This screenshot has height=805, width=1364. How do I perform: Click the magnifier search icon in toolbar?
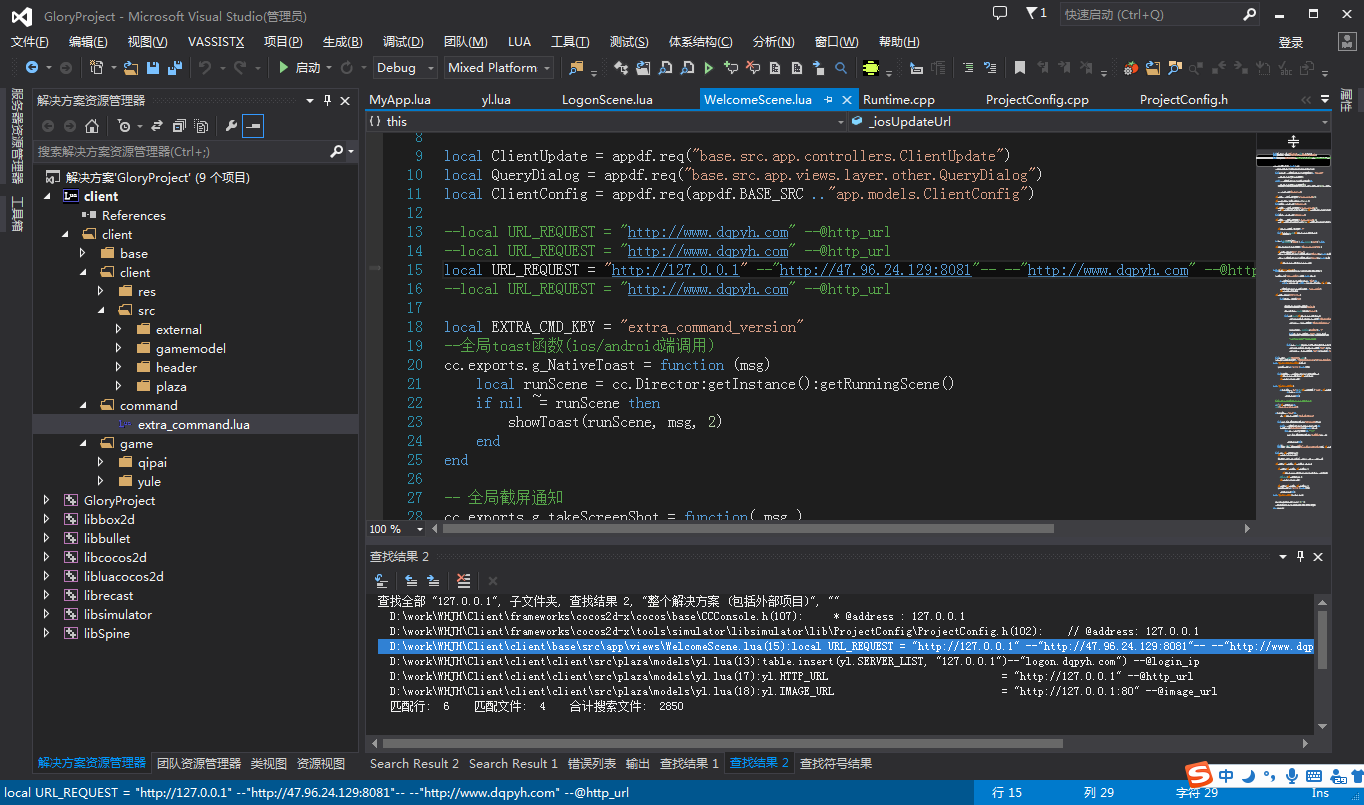pos(841,68)
